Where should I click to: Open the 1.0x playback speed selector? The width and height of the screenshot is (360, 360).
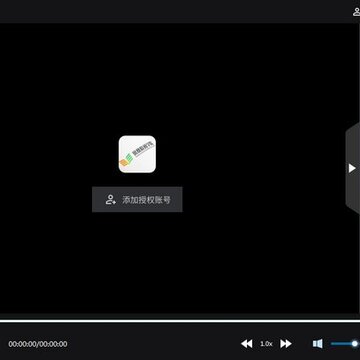pos(266,344)
